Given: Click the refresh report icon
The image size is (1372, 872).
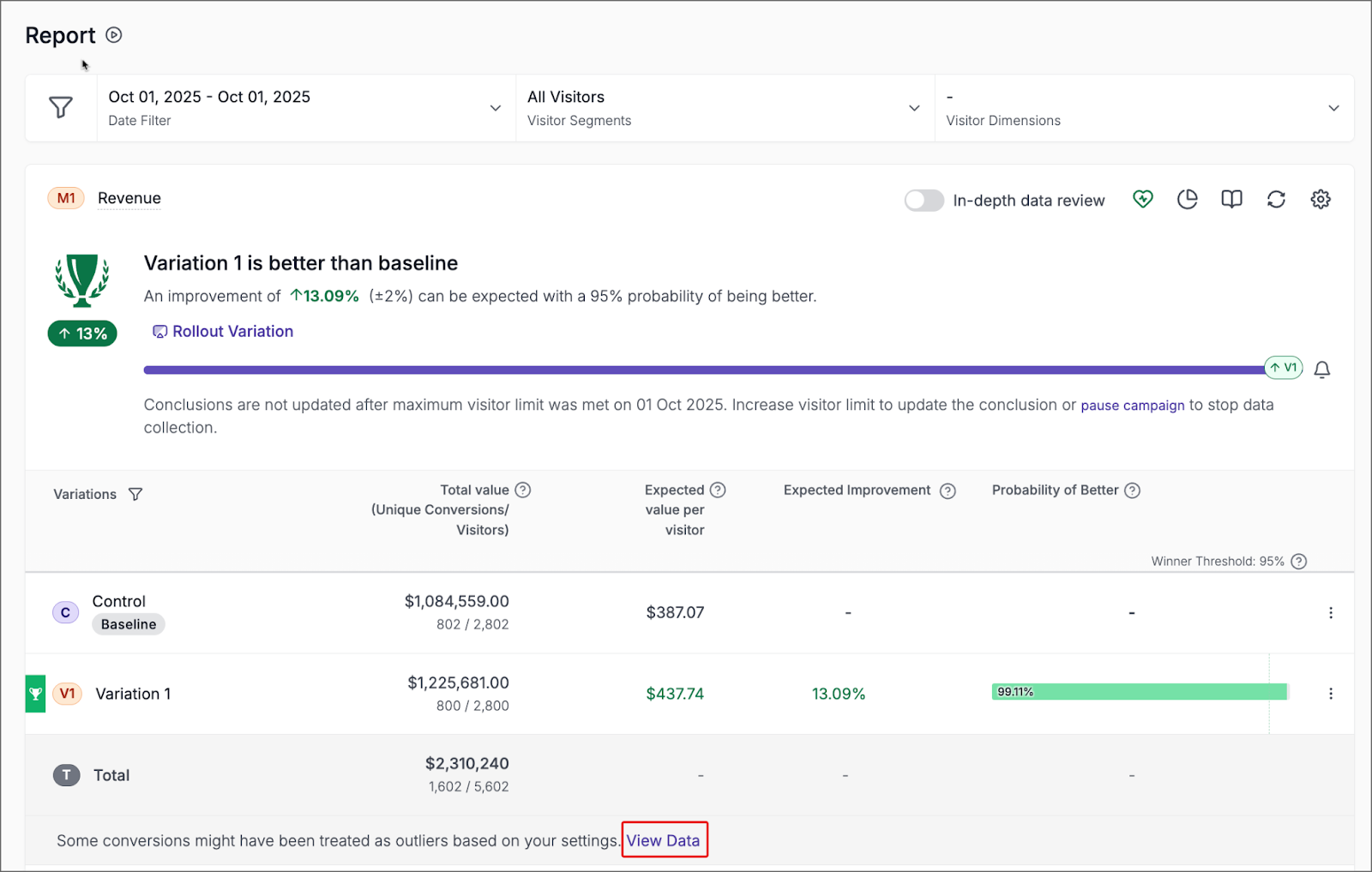Looking at the screenshot, I should coord(1276,200).
